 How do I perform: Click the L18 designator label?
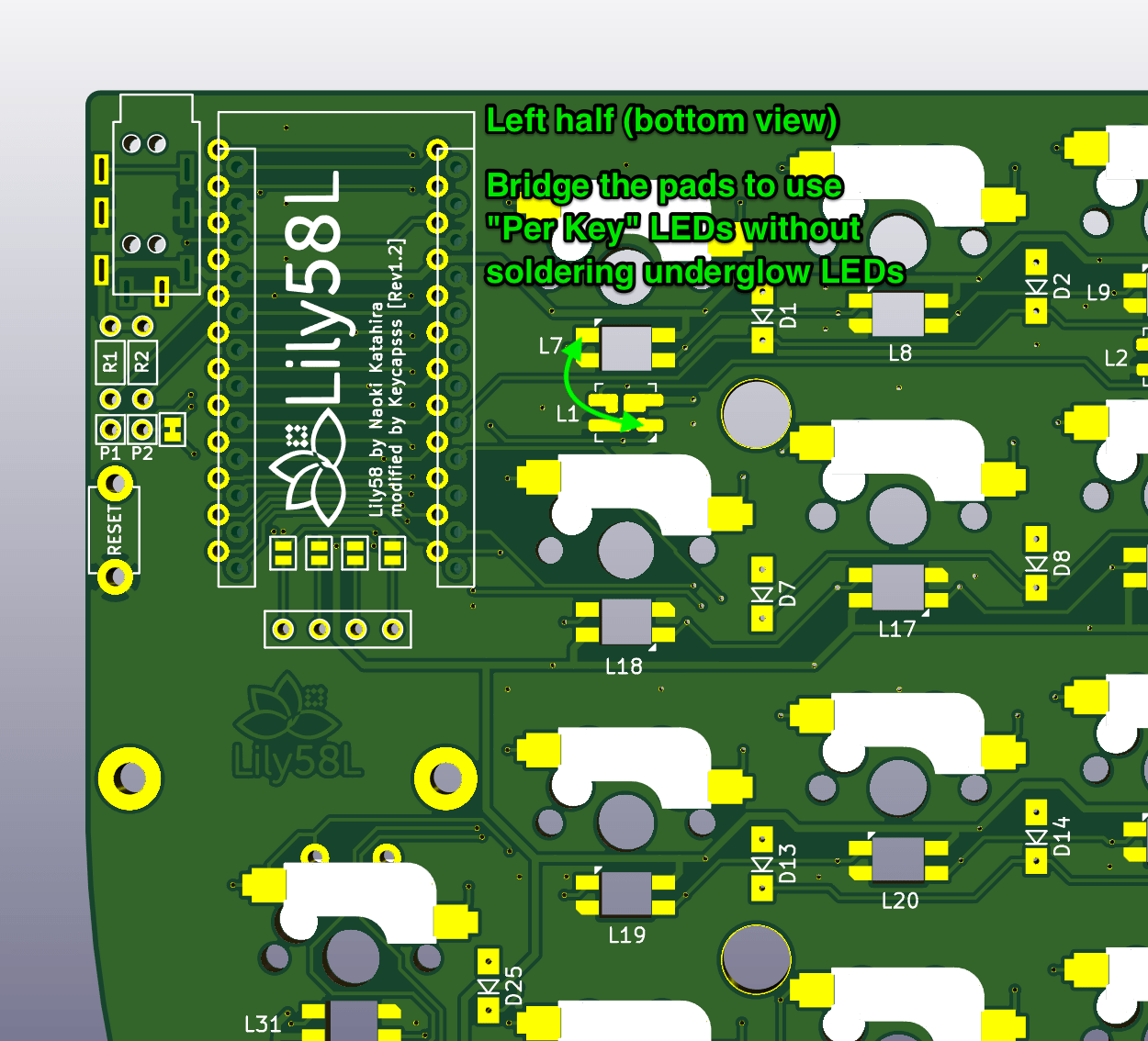[x=624, y=666]
